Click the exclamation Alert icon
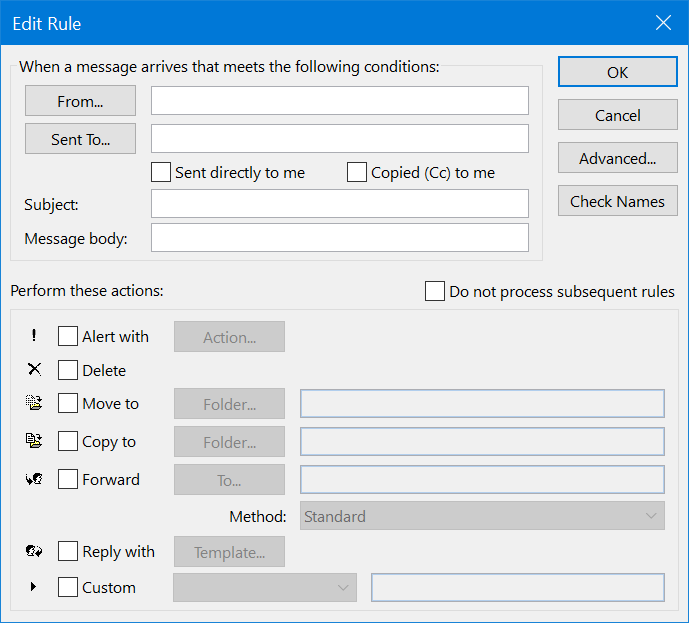689x623 pixels. coord(34,336)
